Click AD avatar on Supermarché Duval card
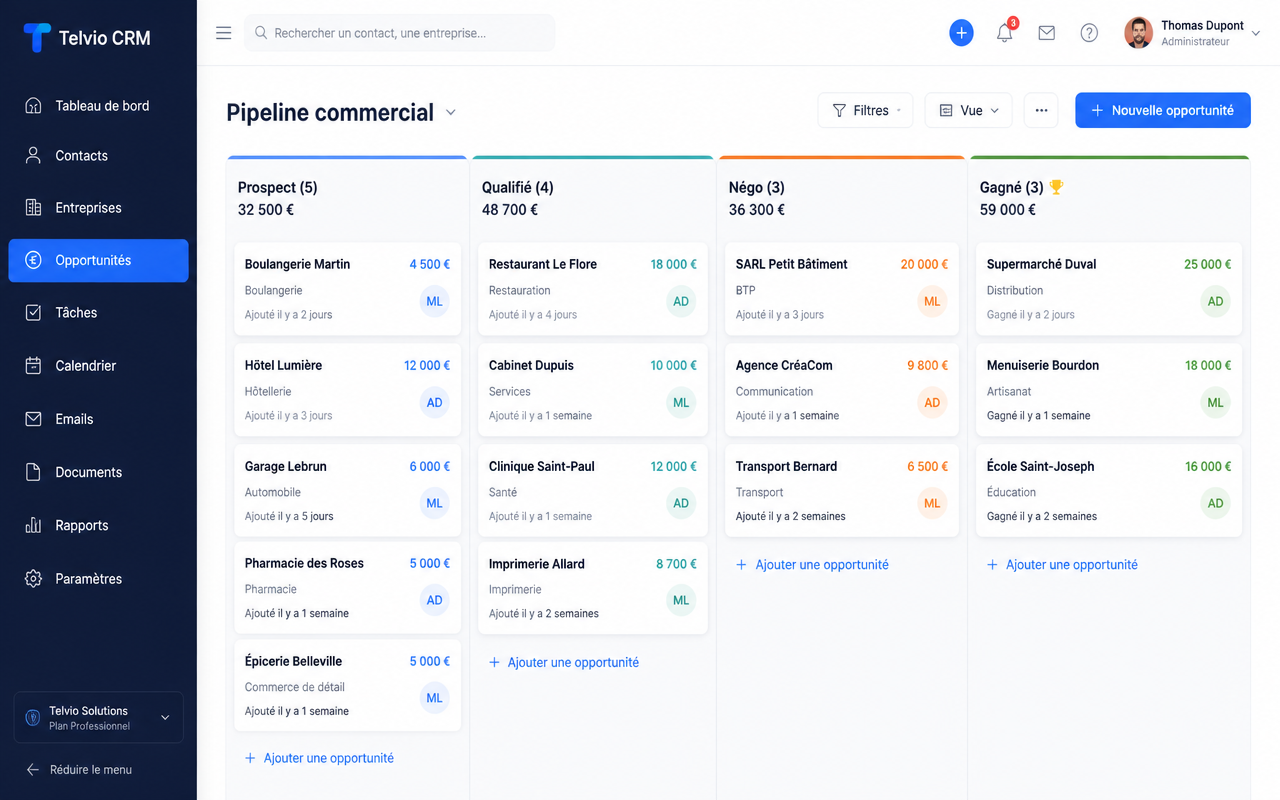Image resolution: width=1280 pixels, height=800 pixels. pos(1215,302)
